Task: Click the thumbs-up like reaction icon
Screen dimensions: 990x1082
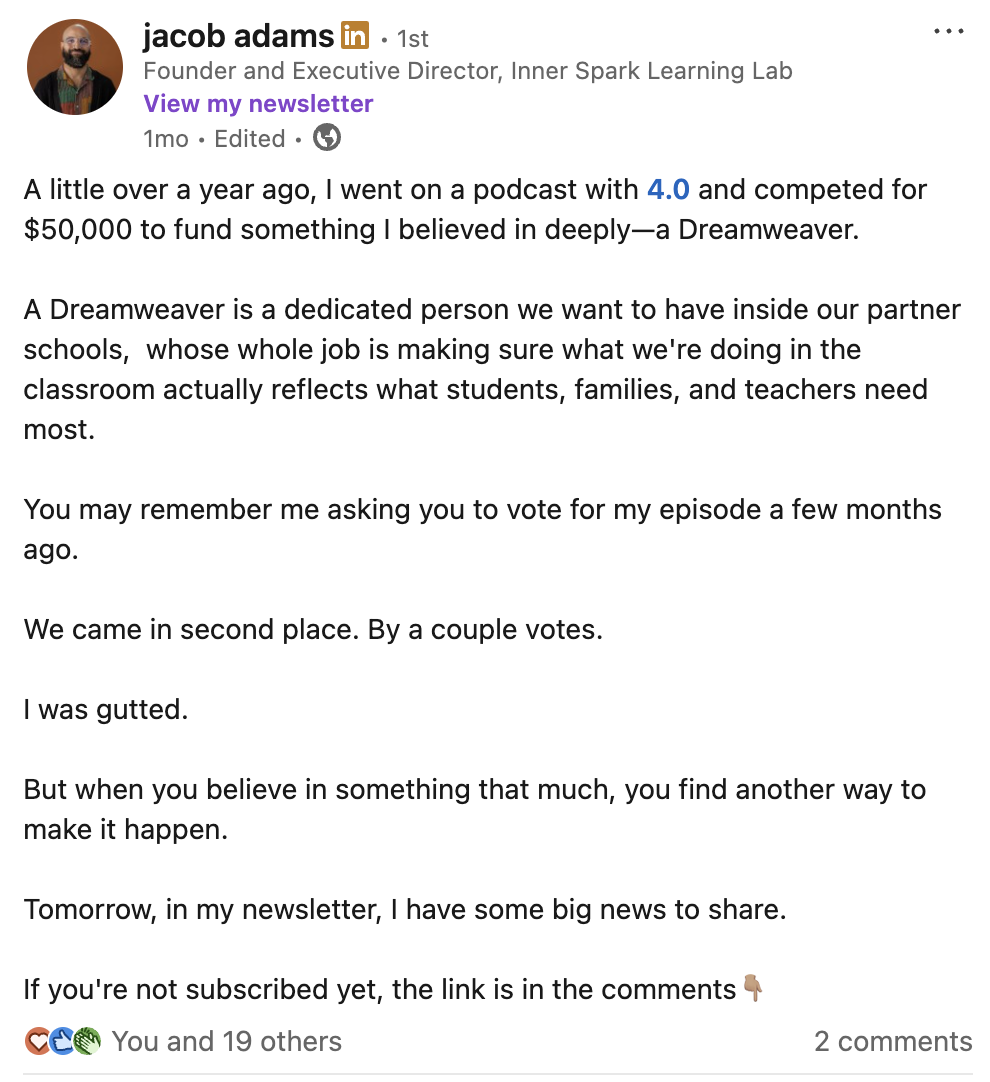Action: pos(62,1041)
